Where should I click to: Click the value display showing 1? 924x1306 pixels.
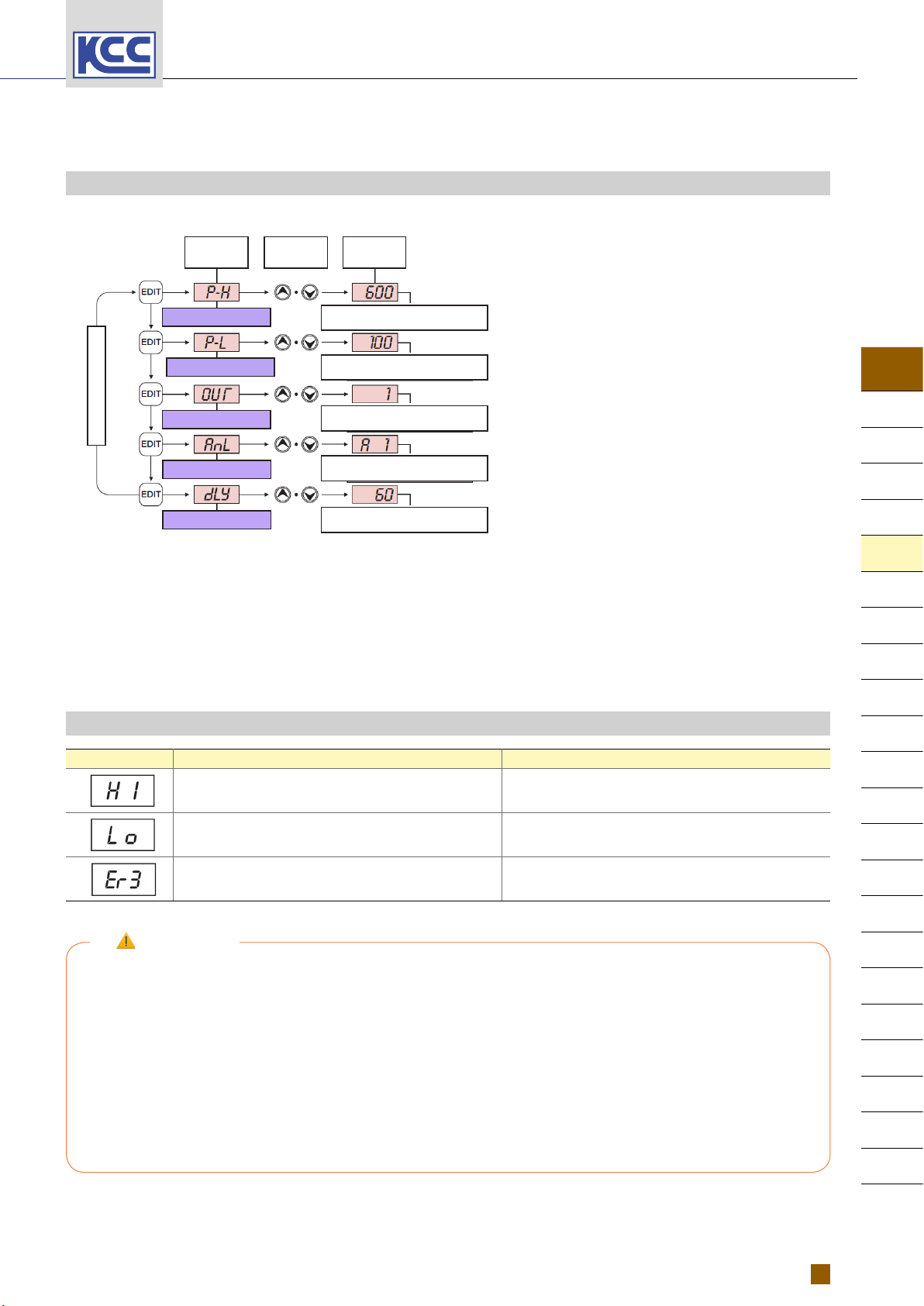click(375, 394)
